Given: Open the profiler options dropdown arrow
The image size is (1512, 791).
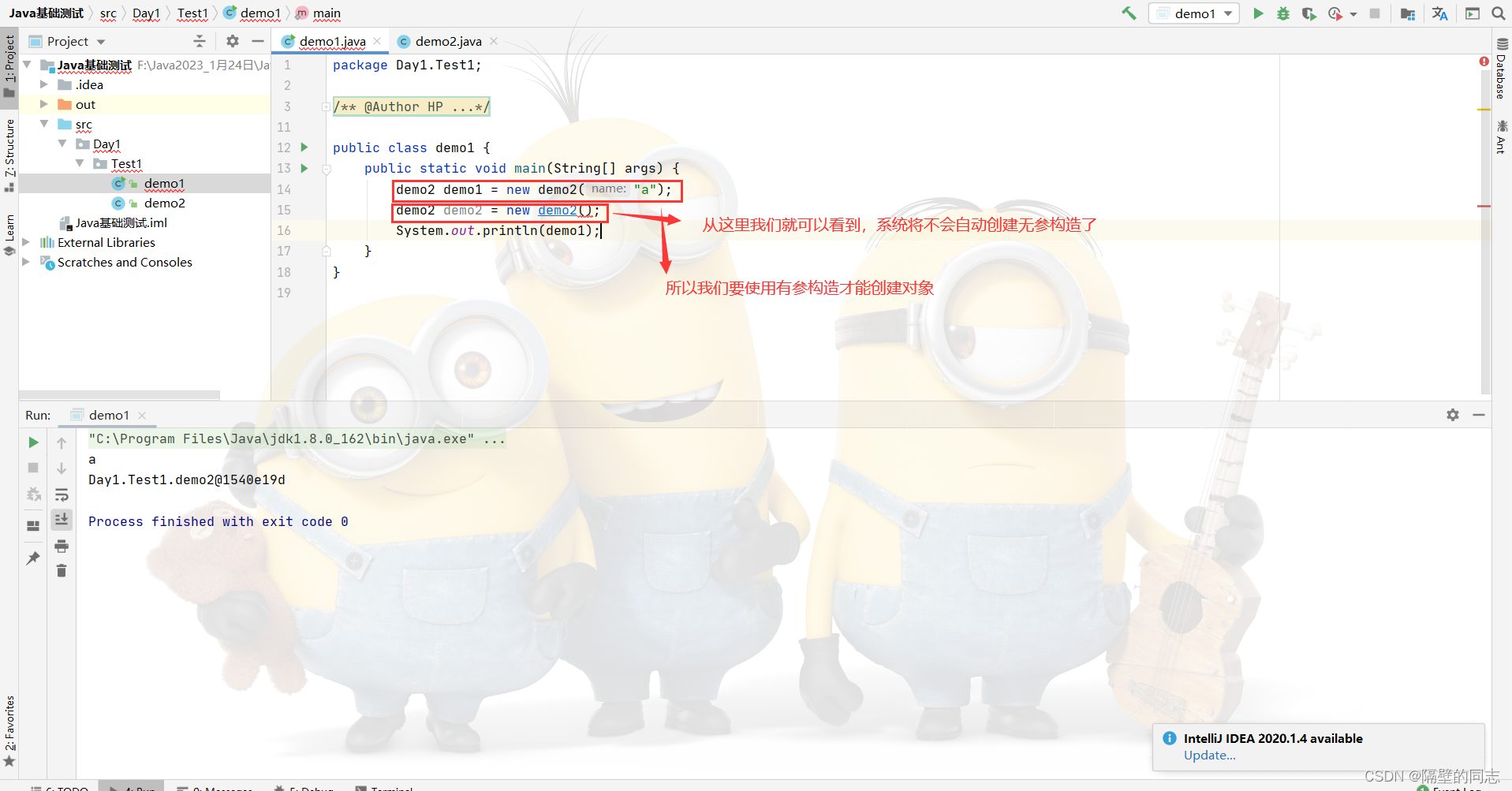Looking at the screenshot, I should pyautogui.click(x=1353, y=14).
